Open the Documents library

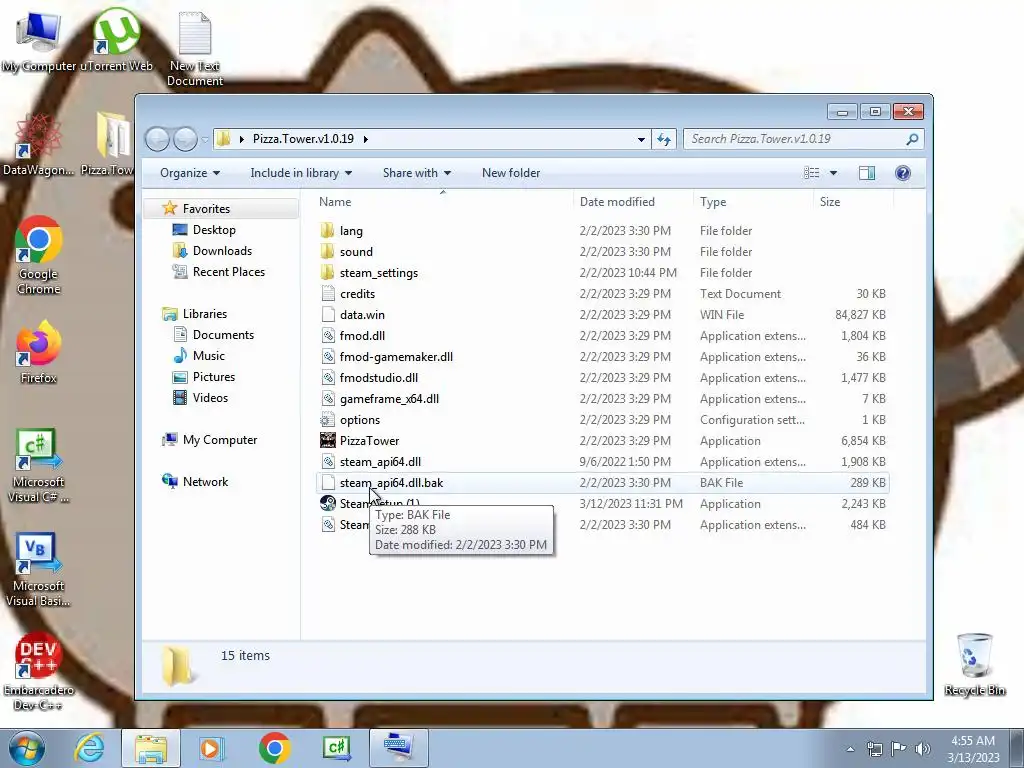pyautogui.click(x=223, y=334)
